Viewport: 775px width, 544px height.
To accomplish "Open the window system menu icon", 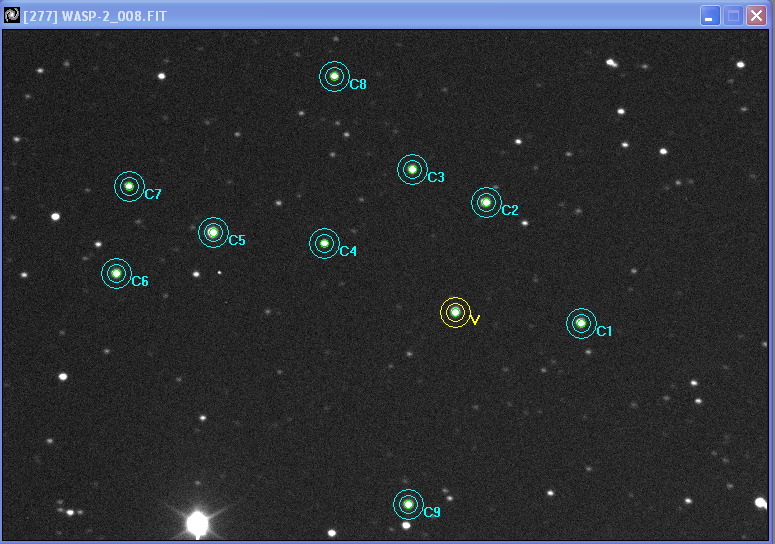I will tap(12, 15).
